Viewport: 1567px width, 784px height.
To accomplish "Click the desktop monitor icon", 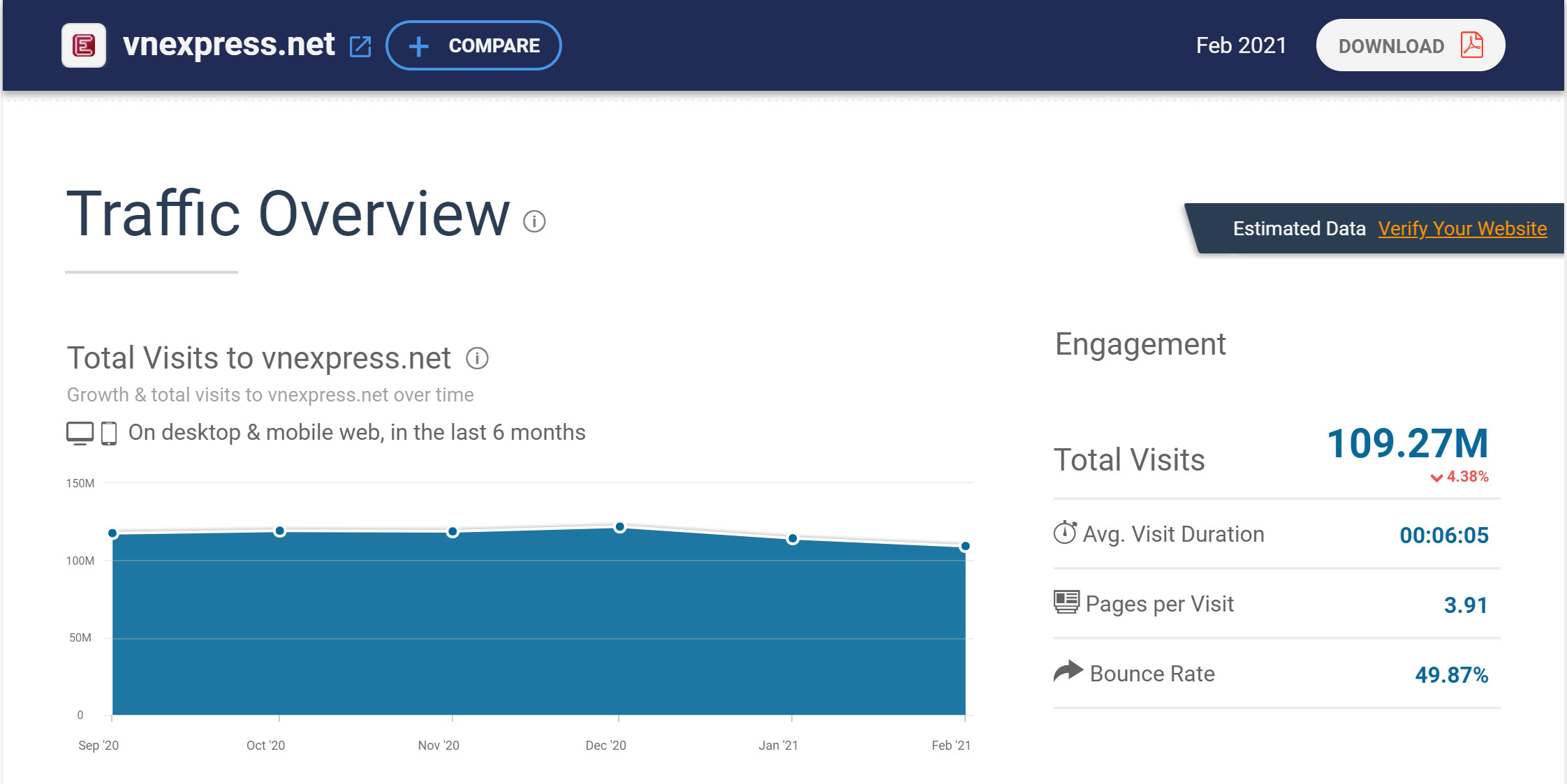I will coord(80,433).
